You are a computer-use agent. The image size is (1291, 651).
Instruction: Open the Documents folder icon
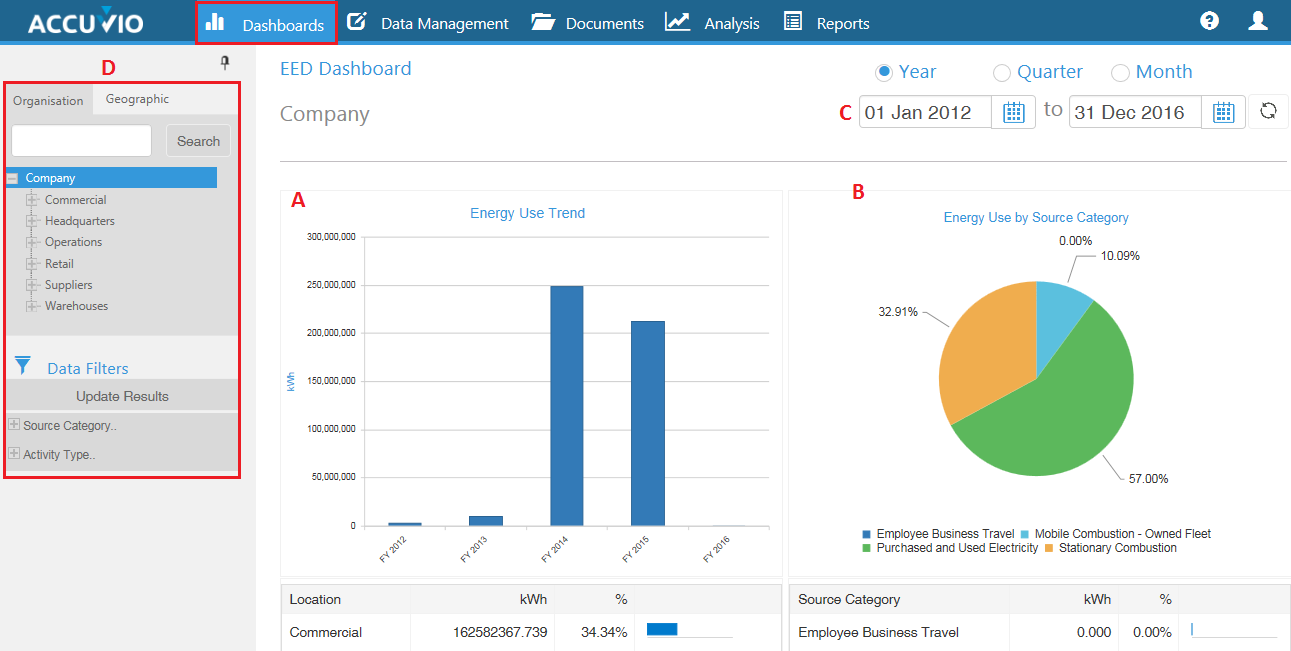(541, 22)
